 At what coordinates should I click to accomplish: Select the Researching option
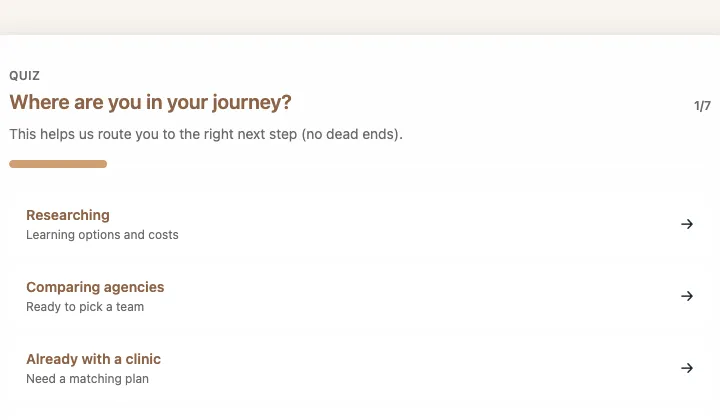[68, 215]
